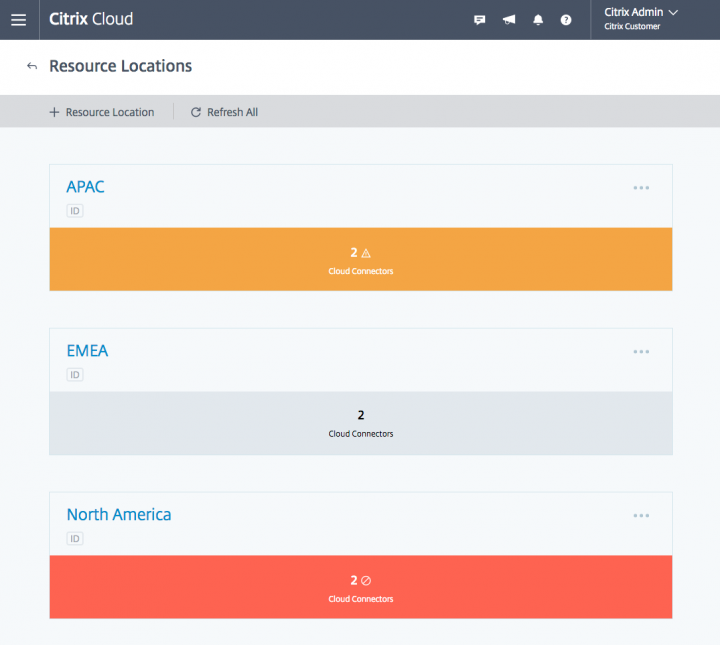Image resolution: width=720 pixels, height=645 pixels.
Task: Open the APAC ellipsis options menu
Action: (641, 188)
